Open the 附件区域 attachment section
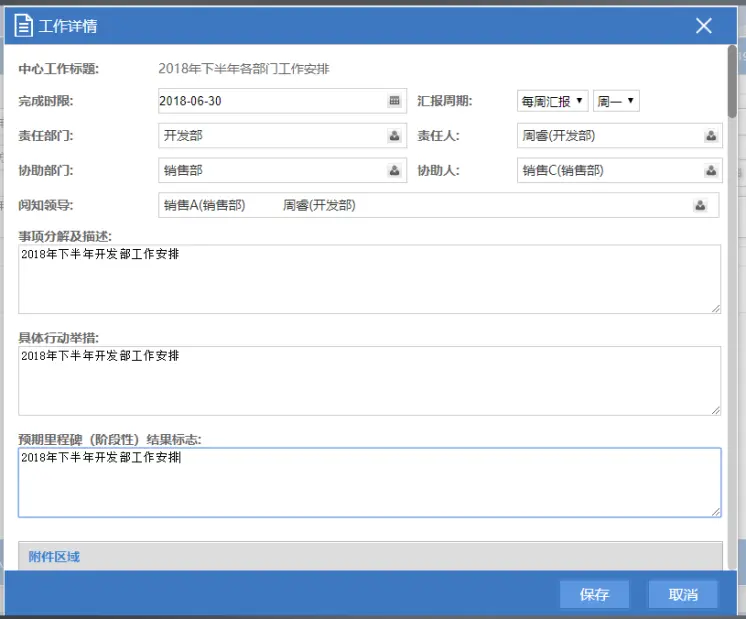This screenshot has height=619, width=746. [x=370, y=556]
